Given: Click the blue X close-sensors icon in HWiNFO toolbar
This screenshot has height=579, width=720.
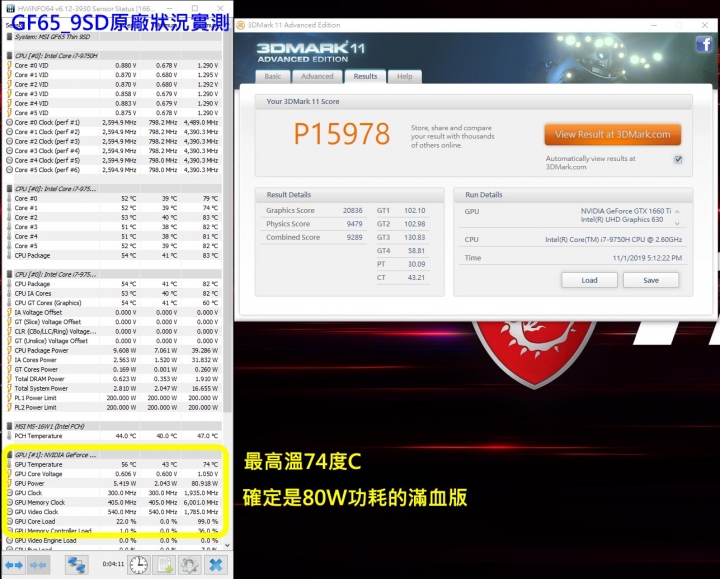Looking at the screenshot, I should click(x=215, y=565).
